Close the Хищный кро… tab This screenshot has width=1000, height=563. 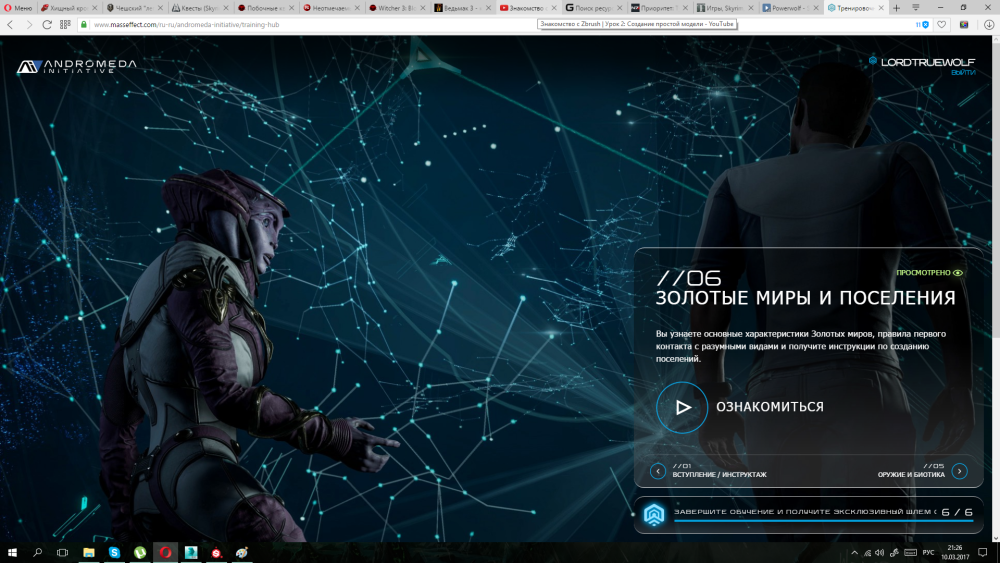[x=94, y=8]
